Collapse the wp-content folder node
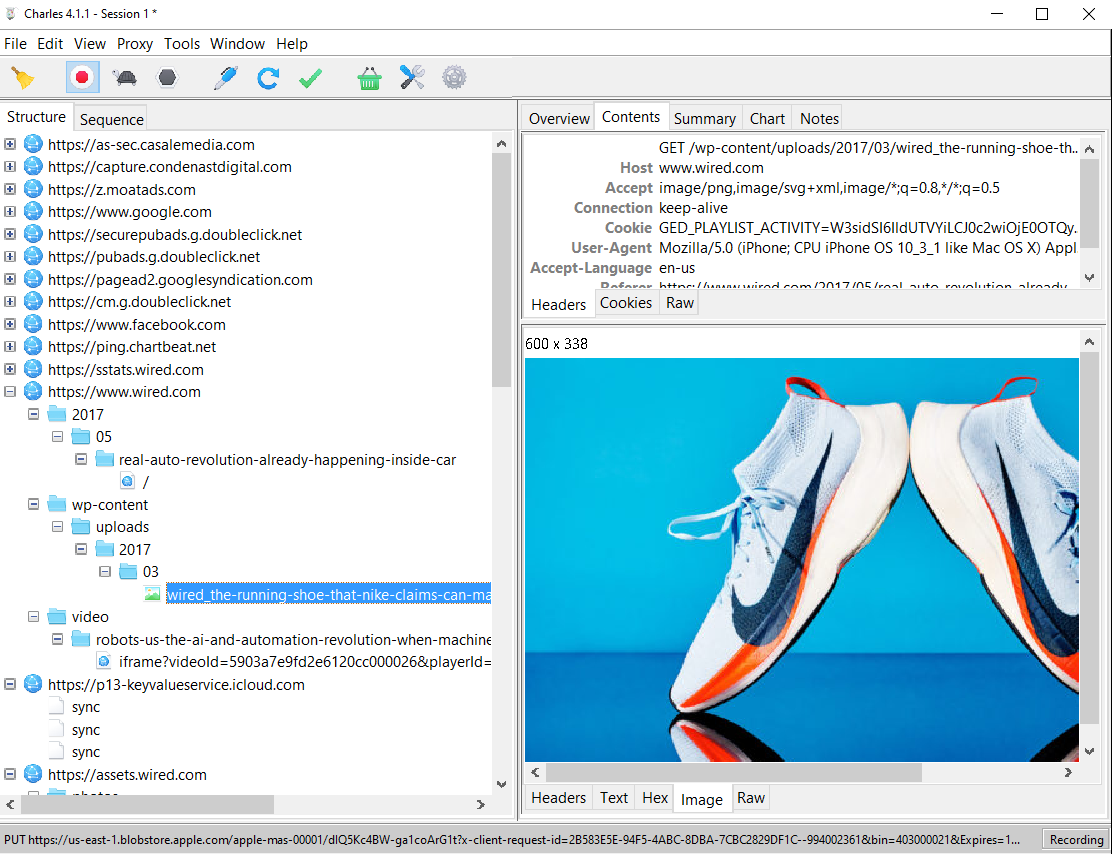This screenshot has height=854, width=1112. 33,504
